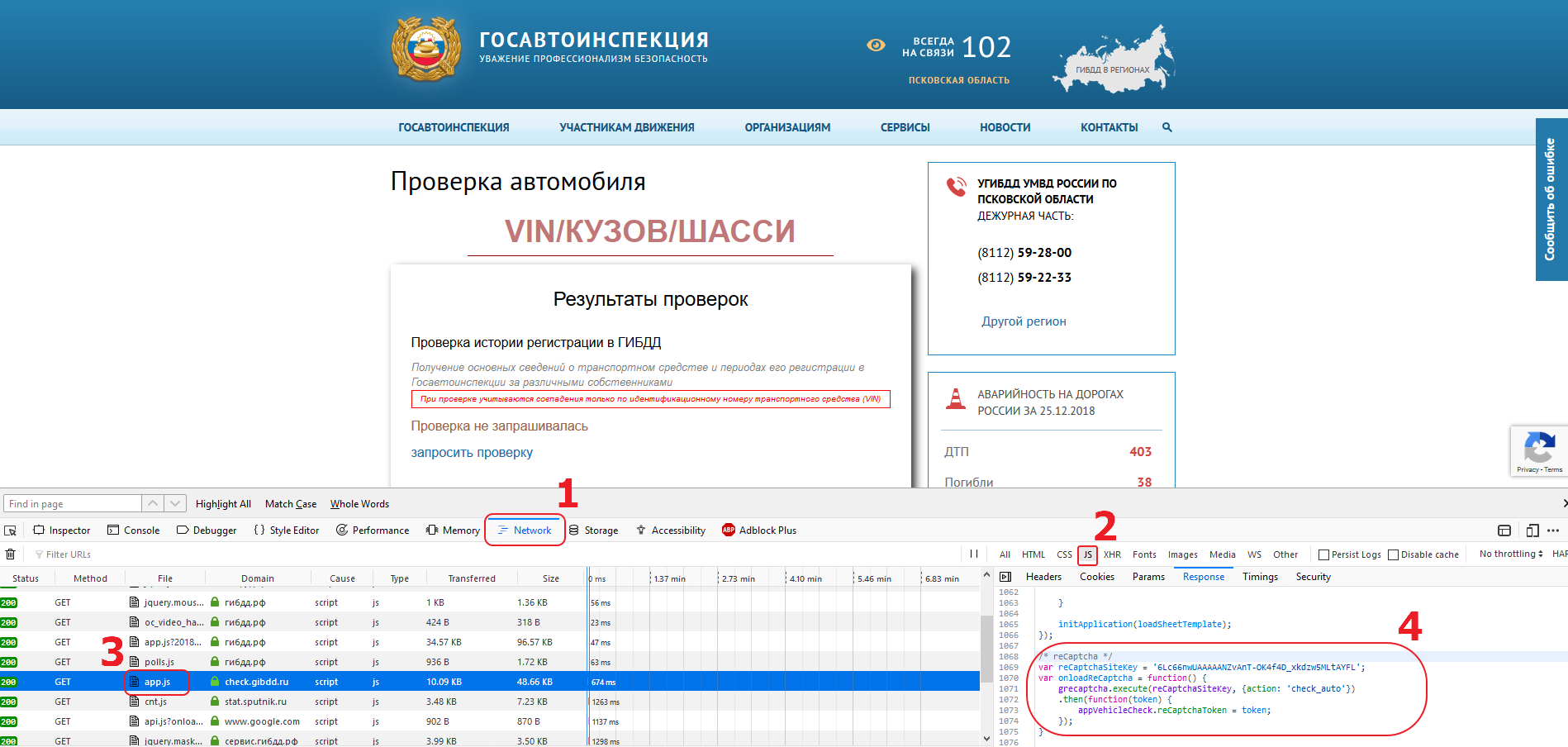Select the Network panel tab
1568x747 pixels.
(525, 531)
